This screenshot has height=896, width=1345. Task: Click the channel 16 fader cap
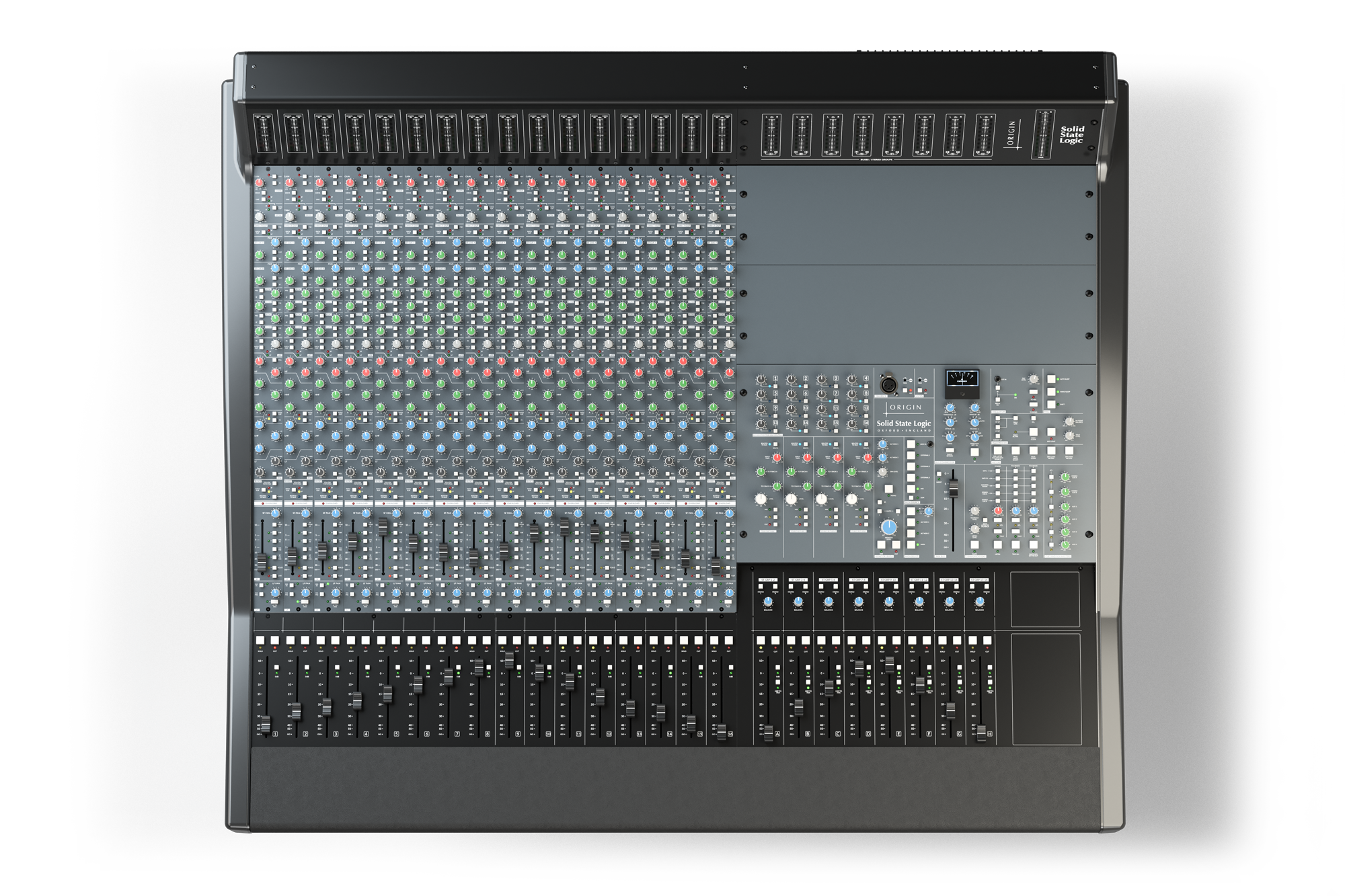pos(722,732)
